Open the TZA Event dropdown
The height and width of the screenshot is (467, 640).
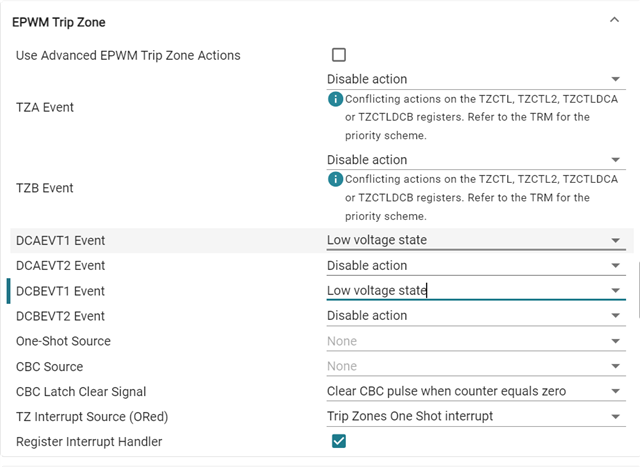(475, 79)
